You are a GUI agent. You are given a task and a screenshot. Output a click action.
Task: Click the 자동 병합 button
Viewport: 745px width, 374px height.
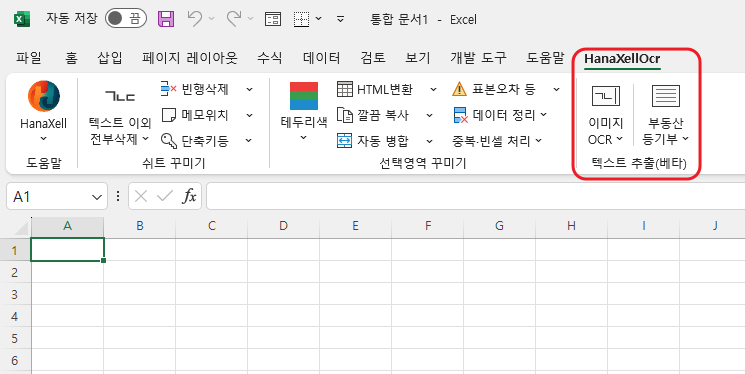pyautogui.click(x=372, y=141)
